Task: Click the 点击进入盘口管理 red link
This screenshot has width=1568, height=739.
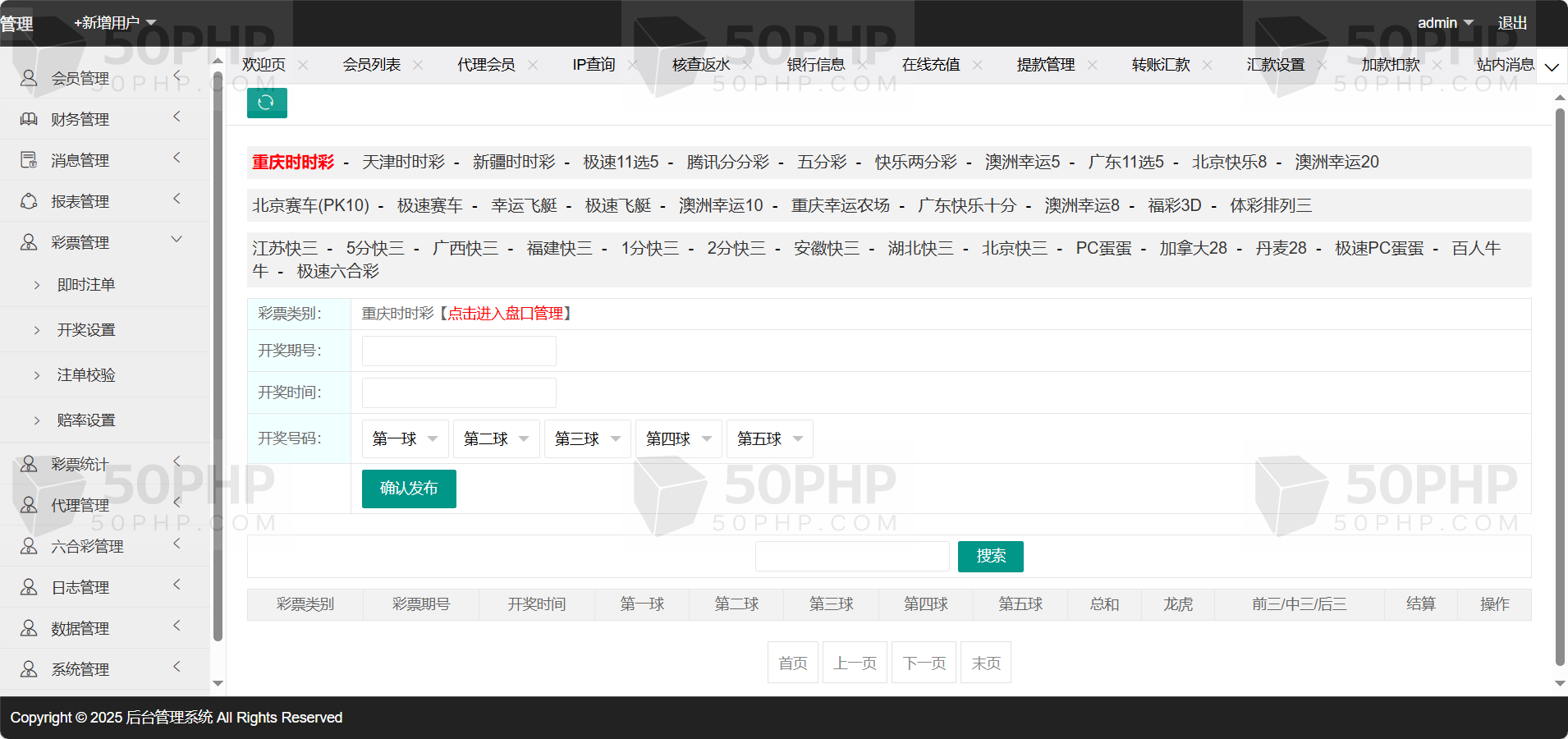Action: [x=505, y=314]
